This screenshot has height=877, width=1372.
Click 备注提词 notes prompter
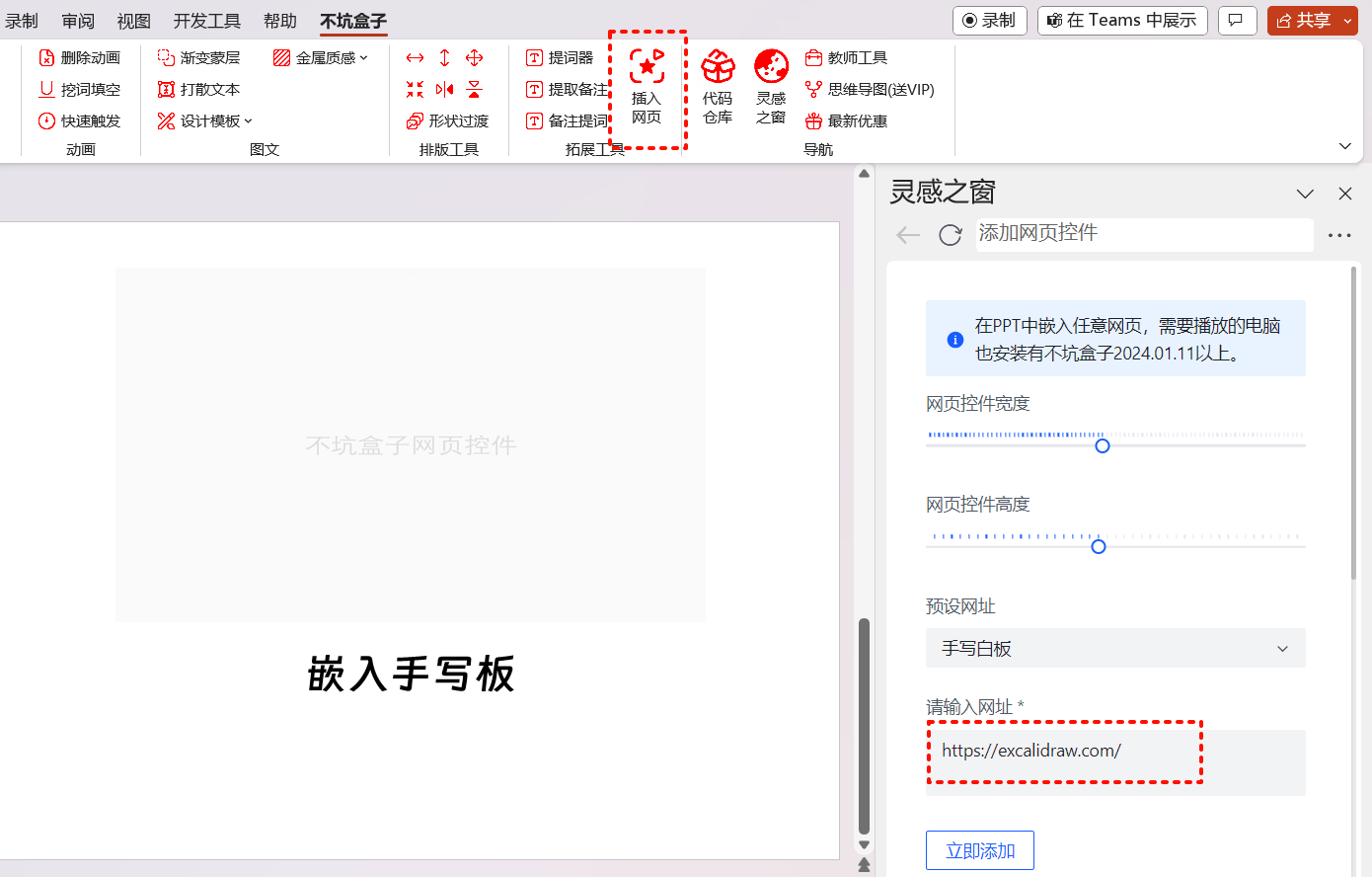pos(567,121)
